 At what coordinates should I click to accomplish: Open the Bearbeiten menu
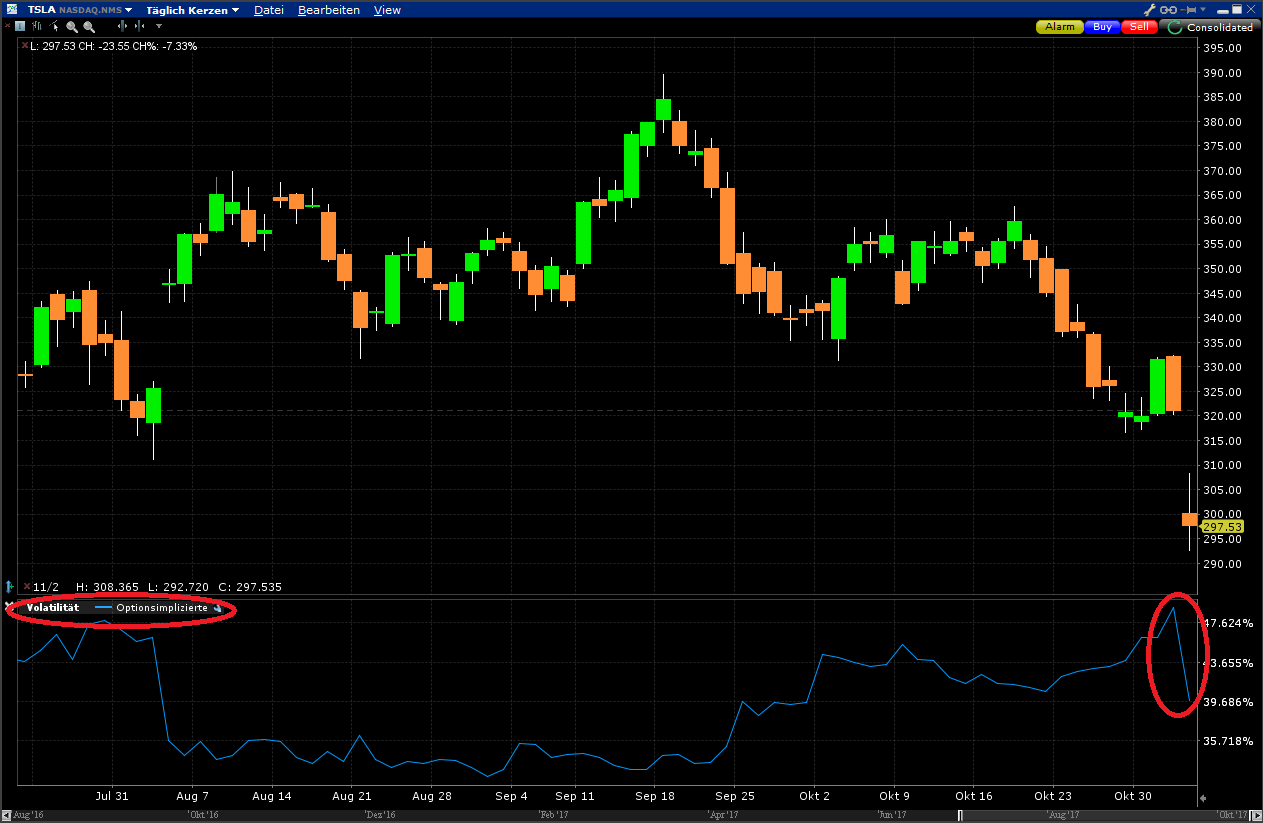pos(328,10)
